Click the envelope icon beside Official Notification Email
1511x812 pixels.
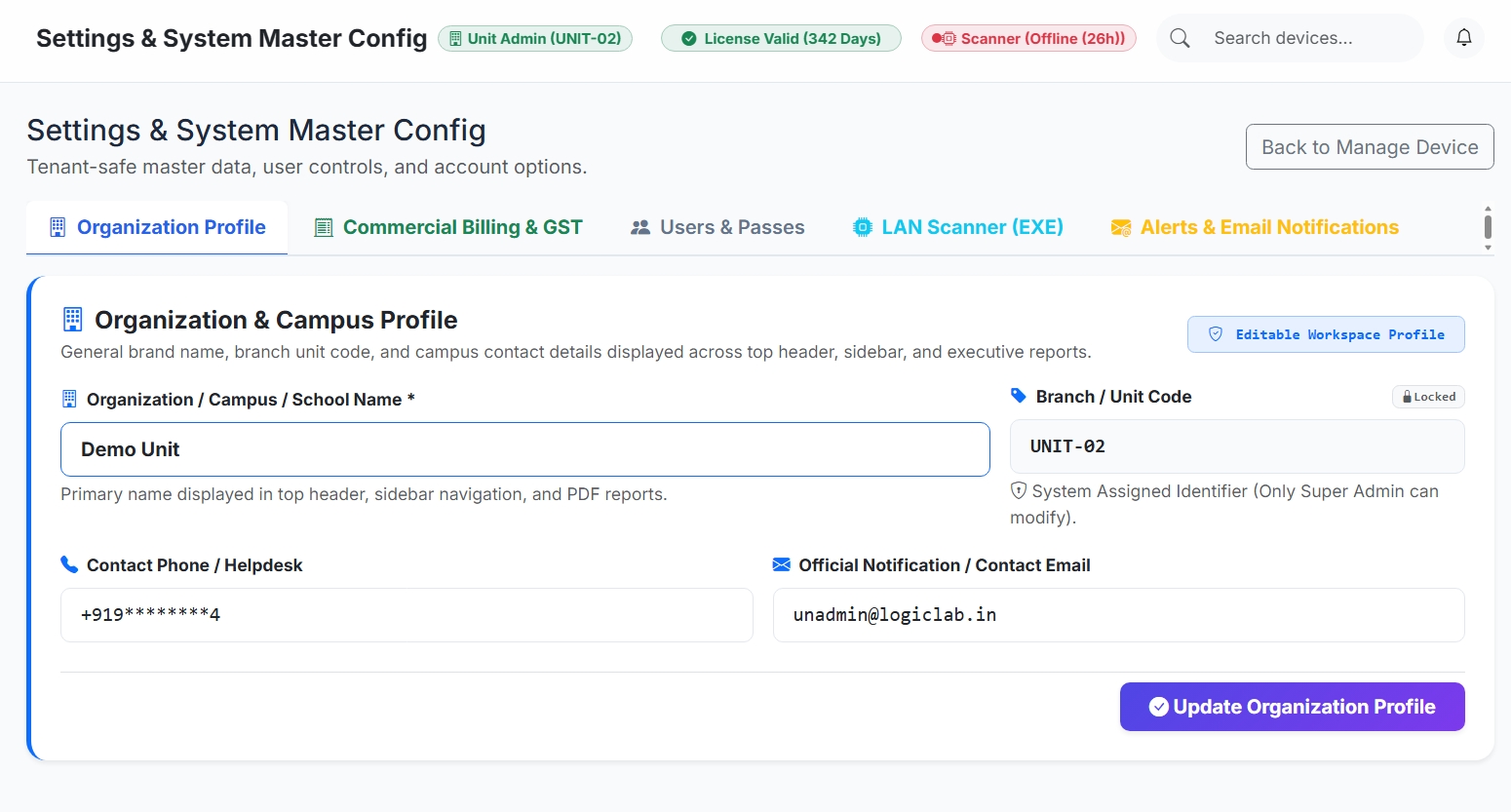pos(781,564)
